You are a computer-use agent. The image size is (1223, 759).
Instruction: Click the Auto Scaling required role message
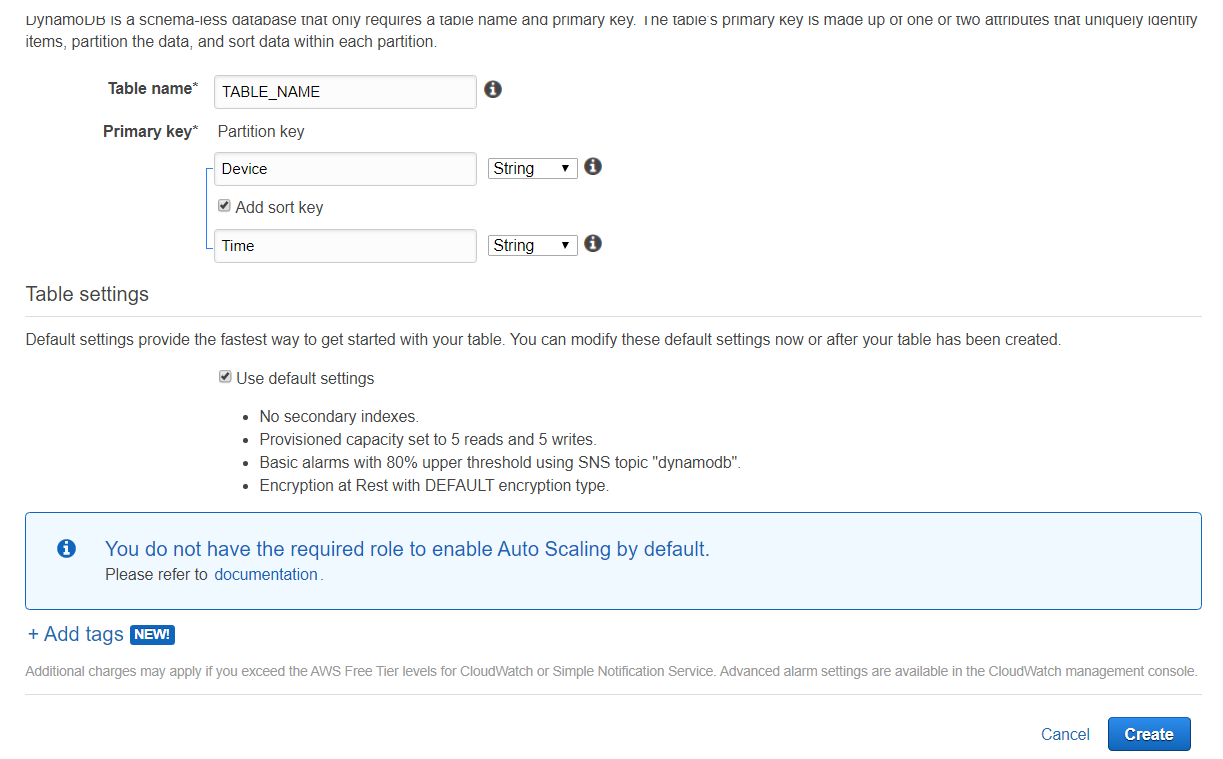point(407,549)
